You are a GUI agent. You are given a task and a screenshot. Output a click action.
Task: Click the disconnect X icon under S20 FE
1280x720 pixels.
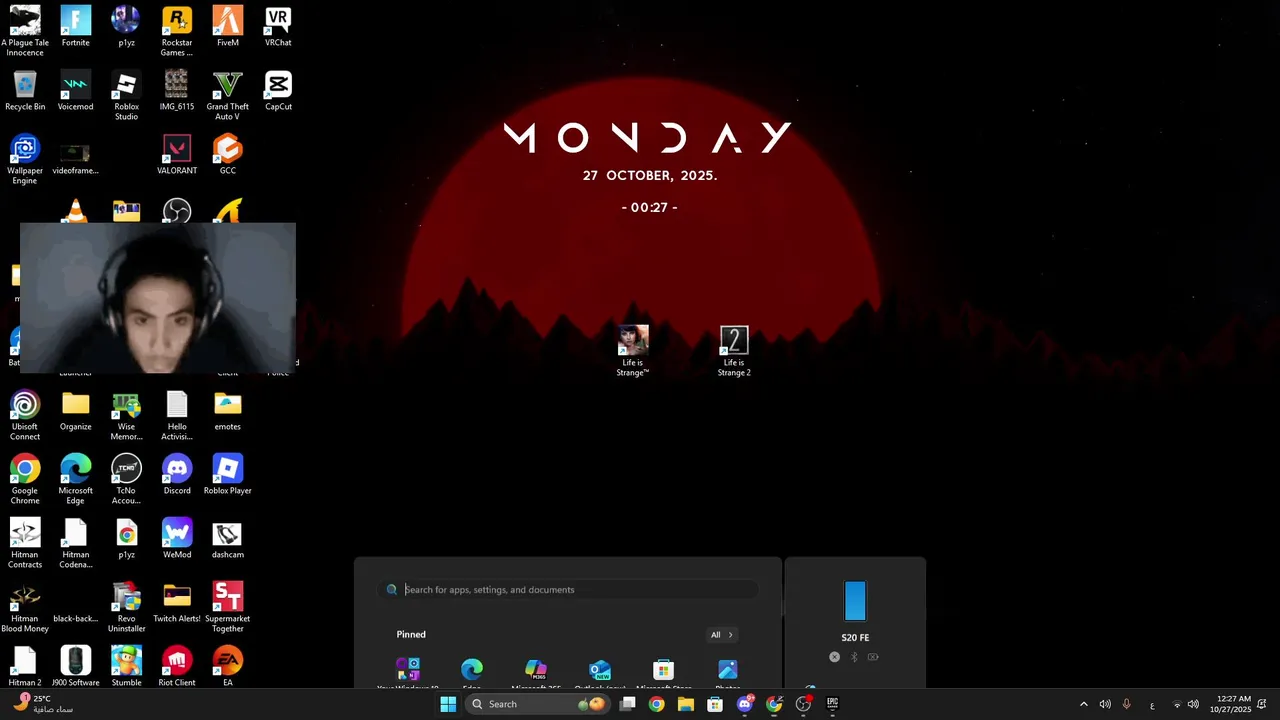(x=835, y=657)
